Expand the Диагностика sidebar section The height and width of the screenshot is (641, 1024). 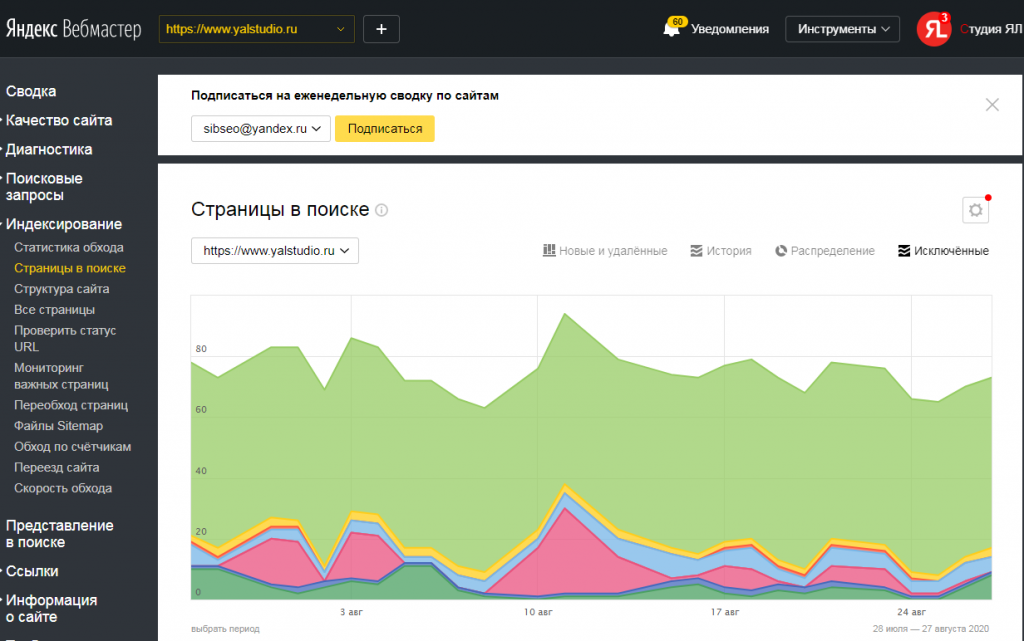(49, 149)
